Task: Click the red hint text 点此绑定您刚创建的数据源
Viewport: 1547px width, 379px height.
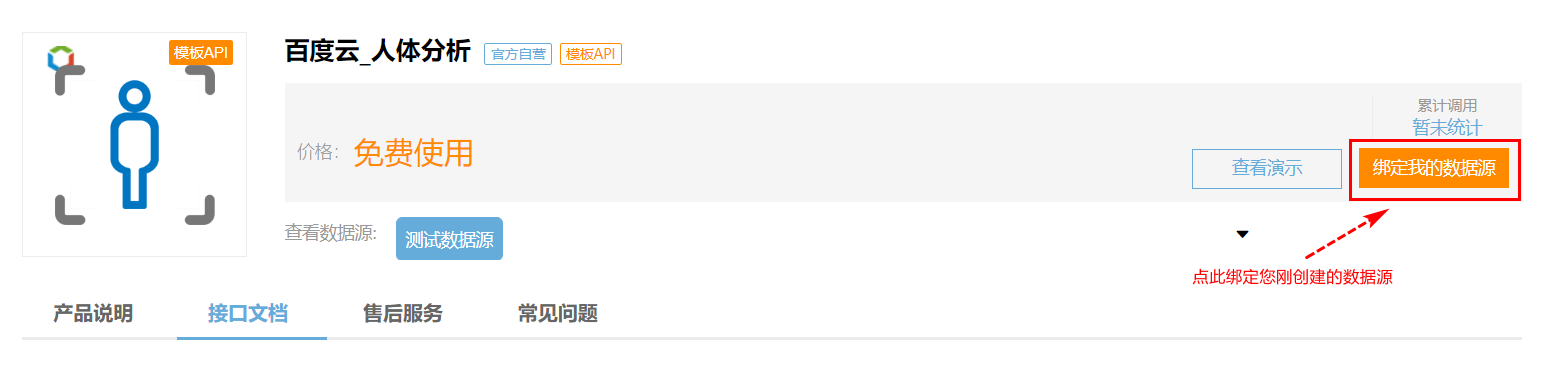Action: [x=1293, y=277]
